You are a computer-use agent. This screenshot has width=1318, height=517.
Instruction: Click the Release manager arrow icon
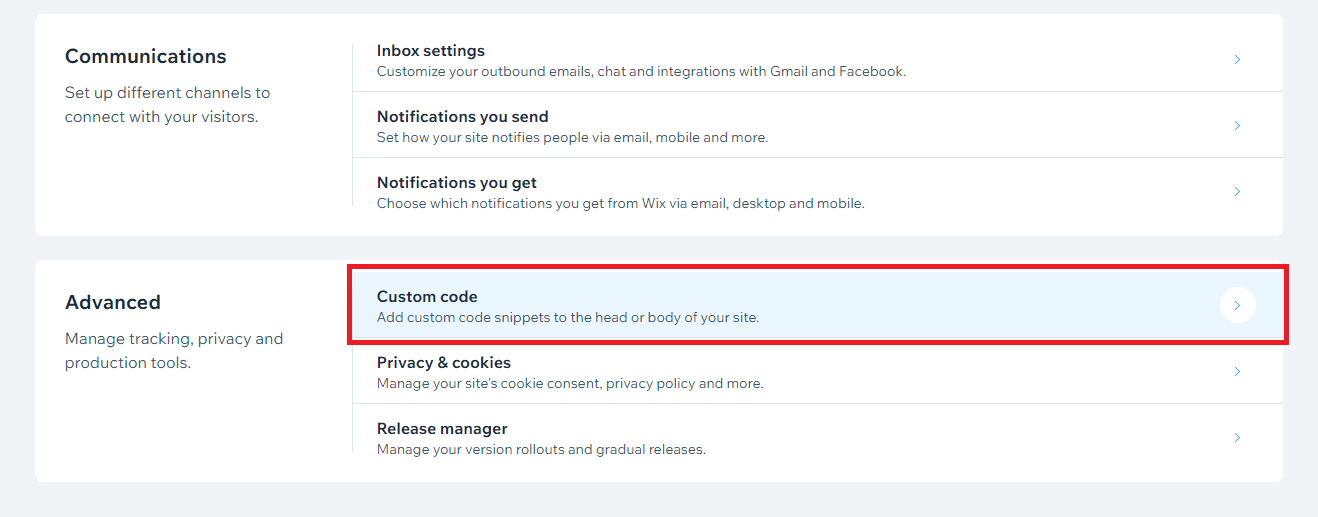tap(1237, 437)
